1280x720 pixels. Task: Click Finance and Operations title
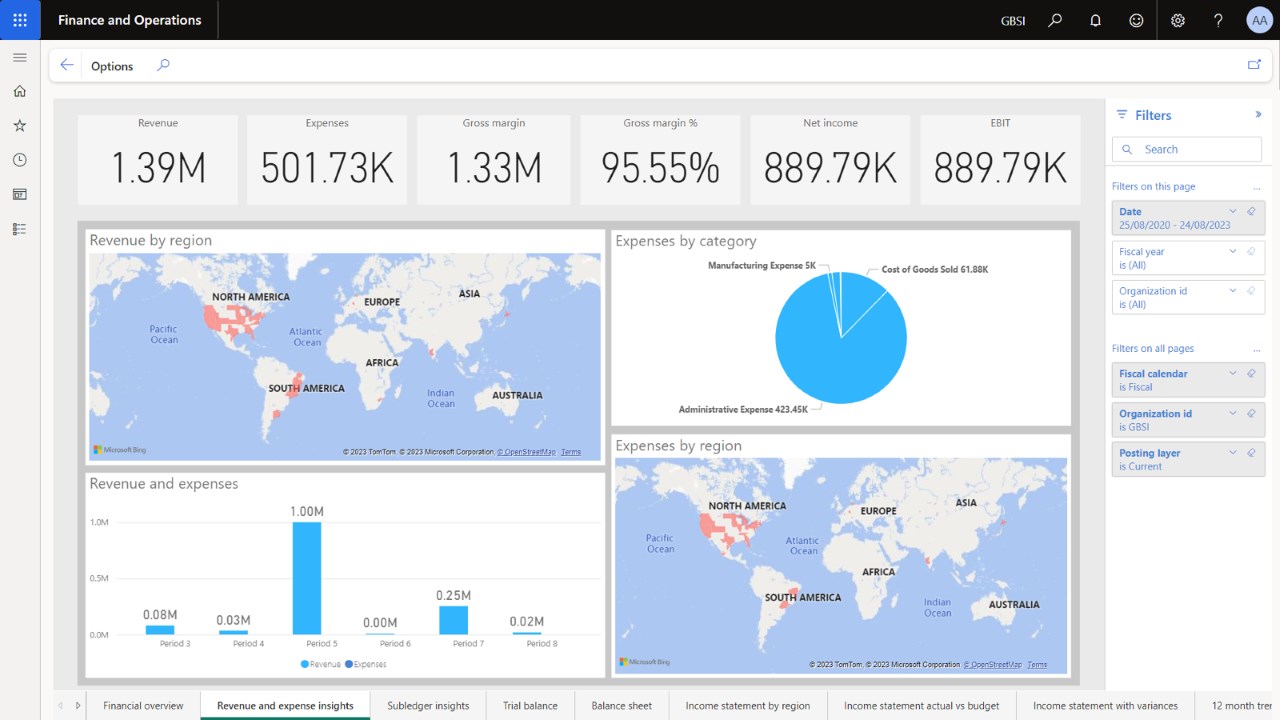point(129,20)
